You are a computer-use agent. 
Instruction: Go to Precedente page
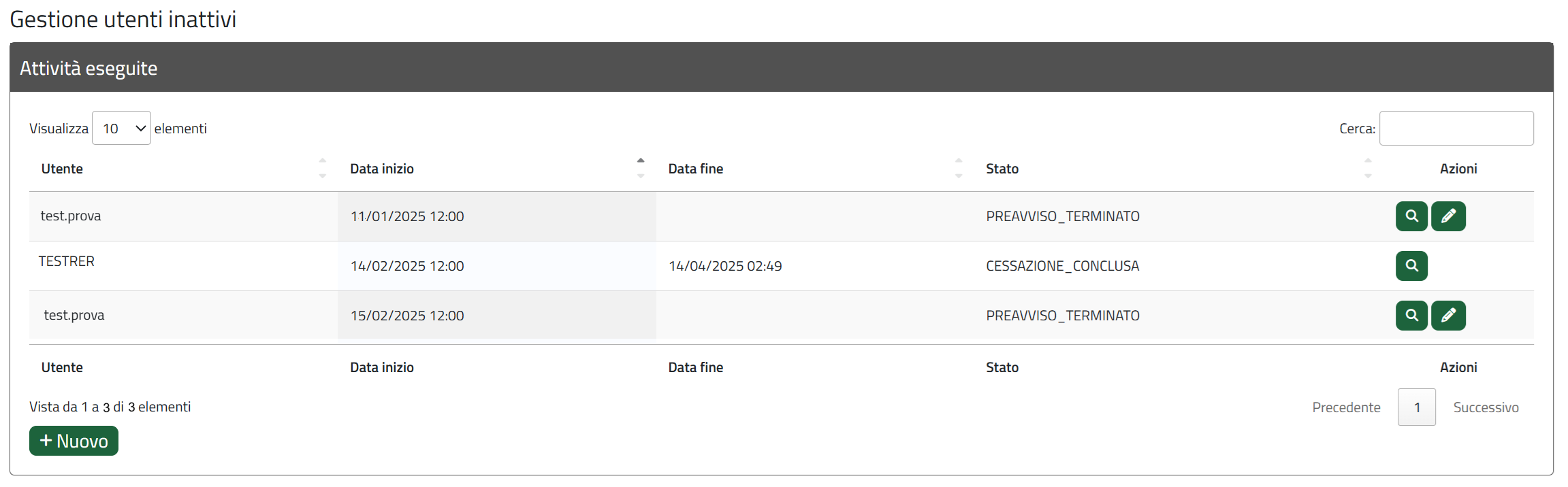(x=1346, y=407)
